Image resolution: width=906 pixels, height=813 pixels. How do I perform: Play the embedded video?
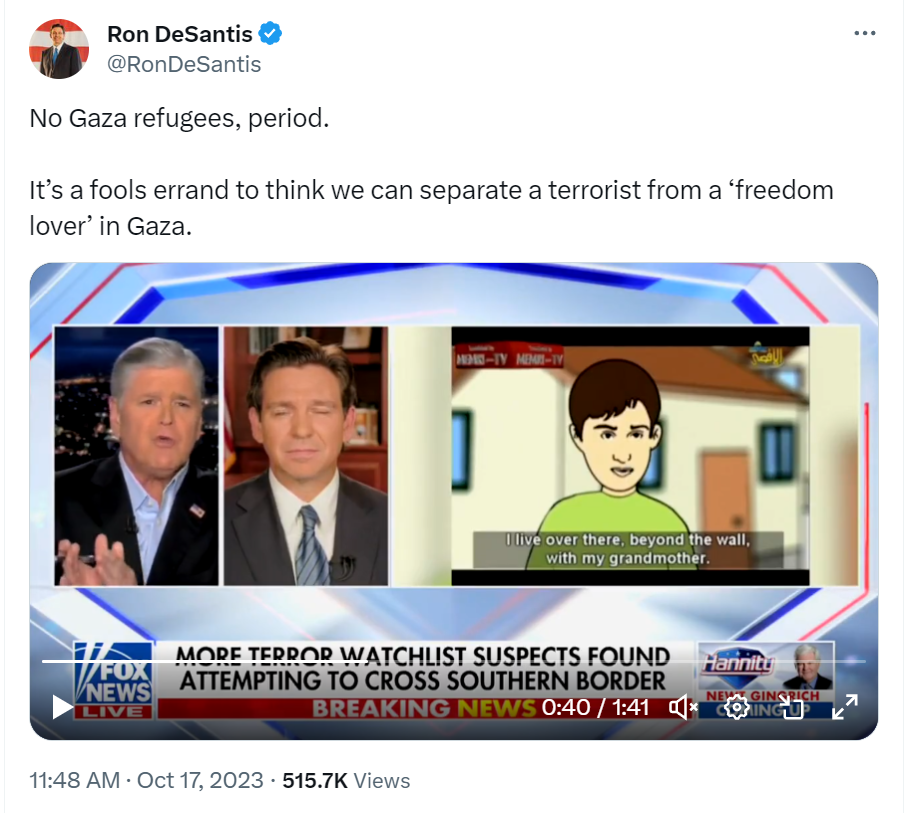(62, 707)
